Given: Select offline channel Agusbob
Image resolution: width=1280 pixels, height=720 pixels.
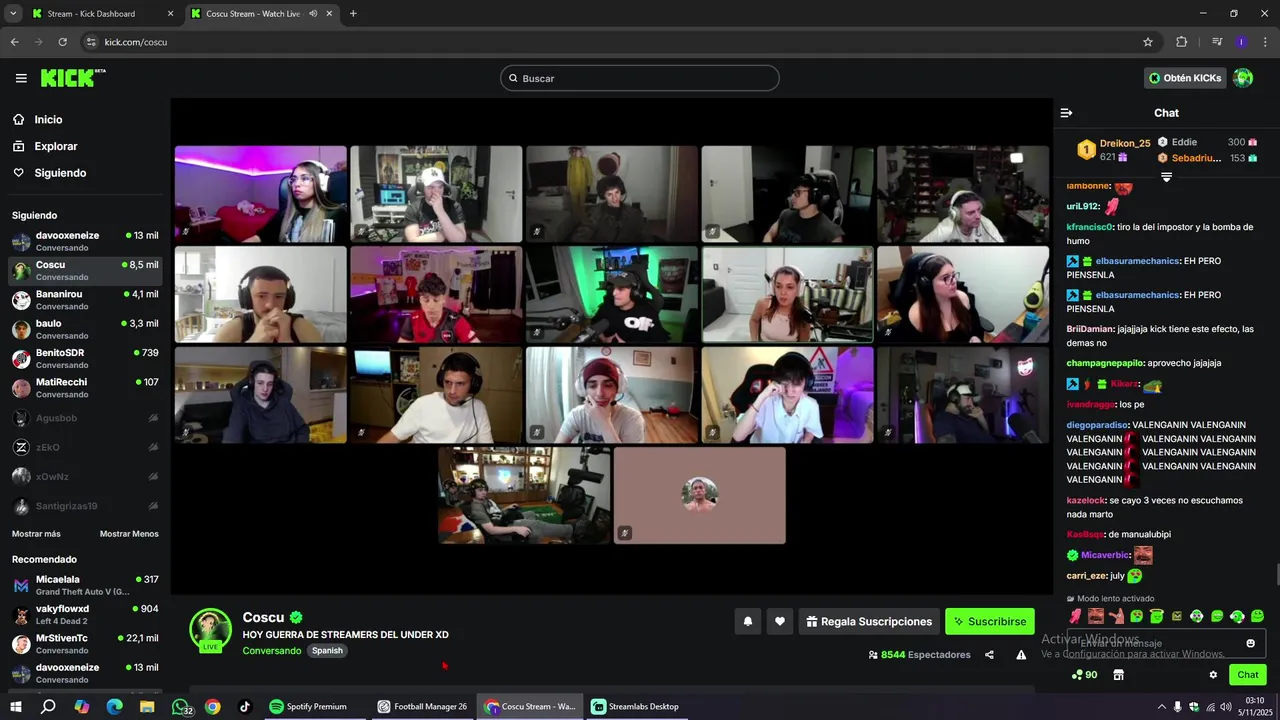Looking at the screenshot, I should click(x=86, y=418).
